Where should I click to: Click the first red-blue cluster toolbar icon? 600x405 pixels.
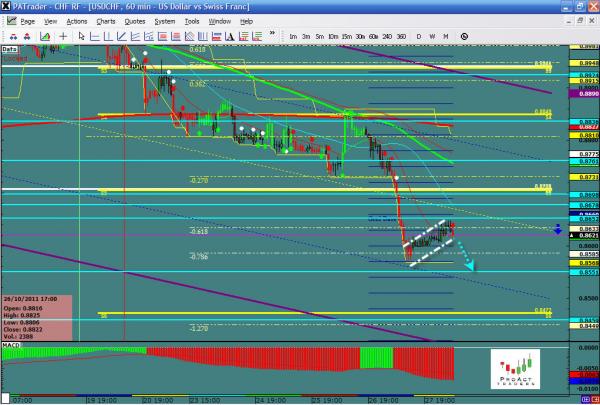pyautogui.click(x=12, y=36)
